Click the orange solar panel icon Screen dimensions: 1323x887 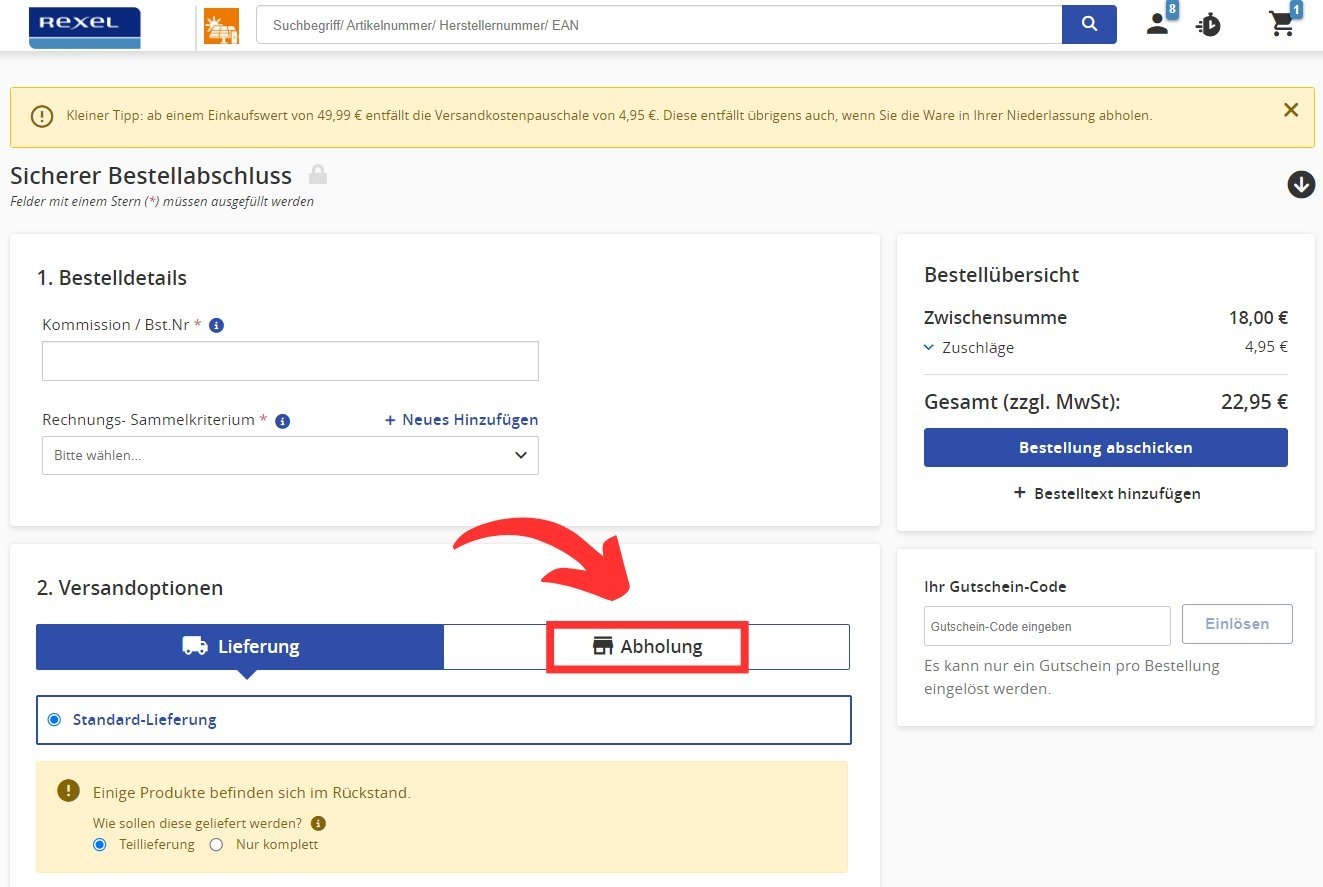tap(221, 27)
